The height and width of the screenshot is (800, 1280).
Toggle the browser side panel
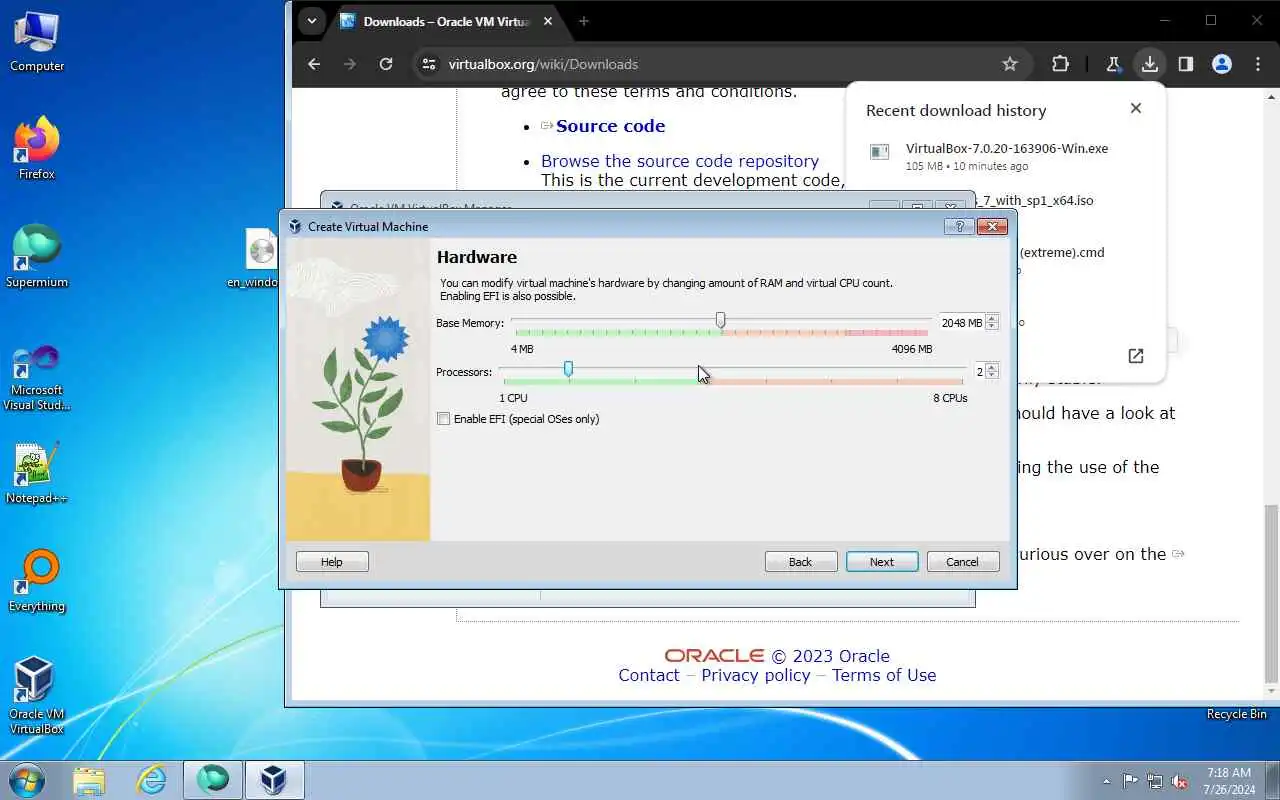(1186, 64)
